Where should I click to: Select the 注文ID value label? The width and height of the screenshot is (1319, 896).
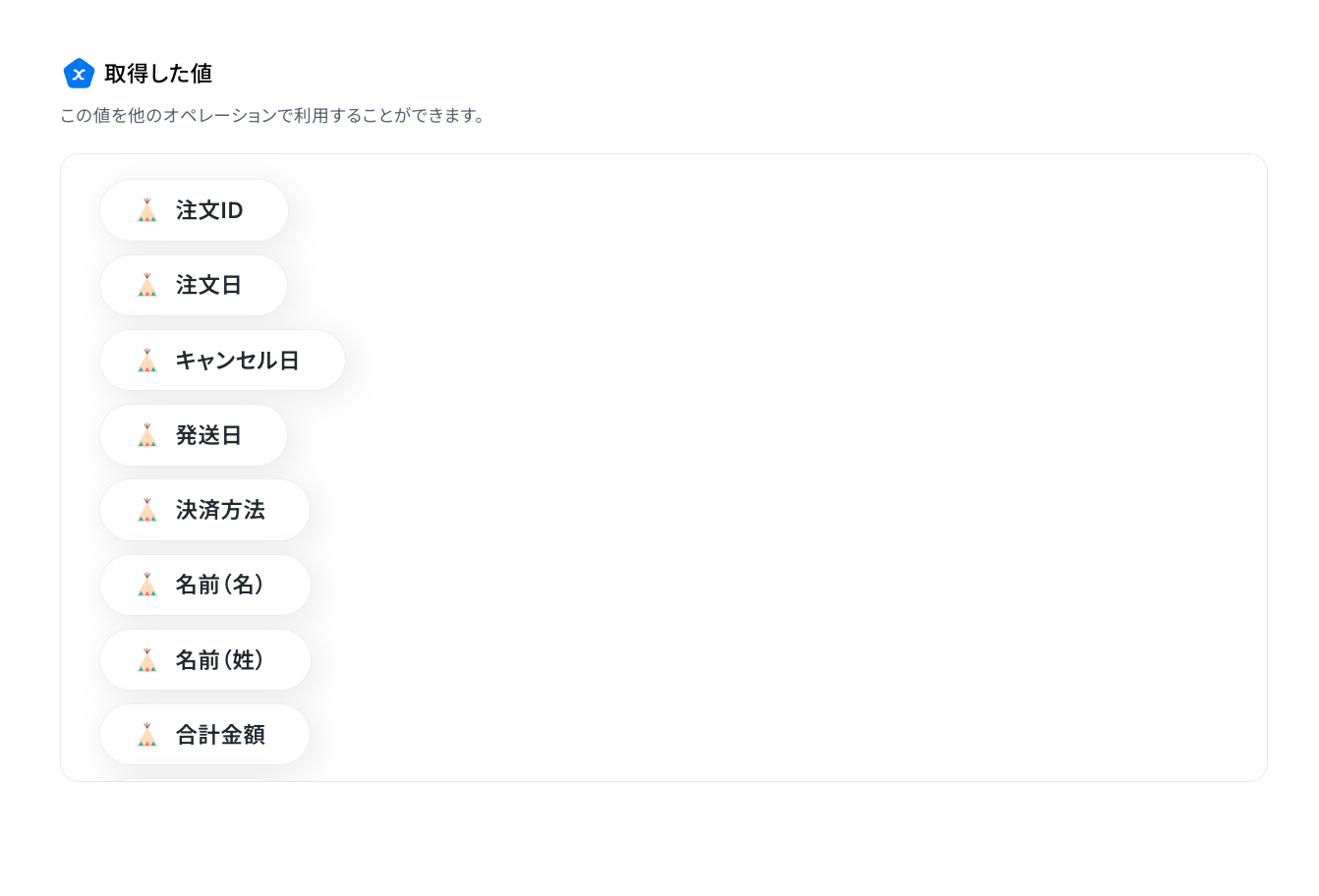click(x=209, y=210)
